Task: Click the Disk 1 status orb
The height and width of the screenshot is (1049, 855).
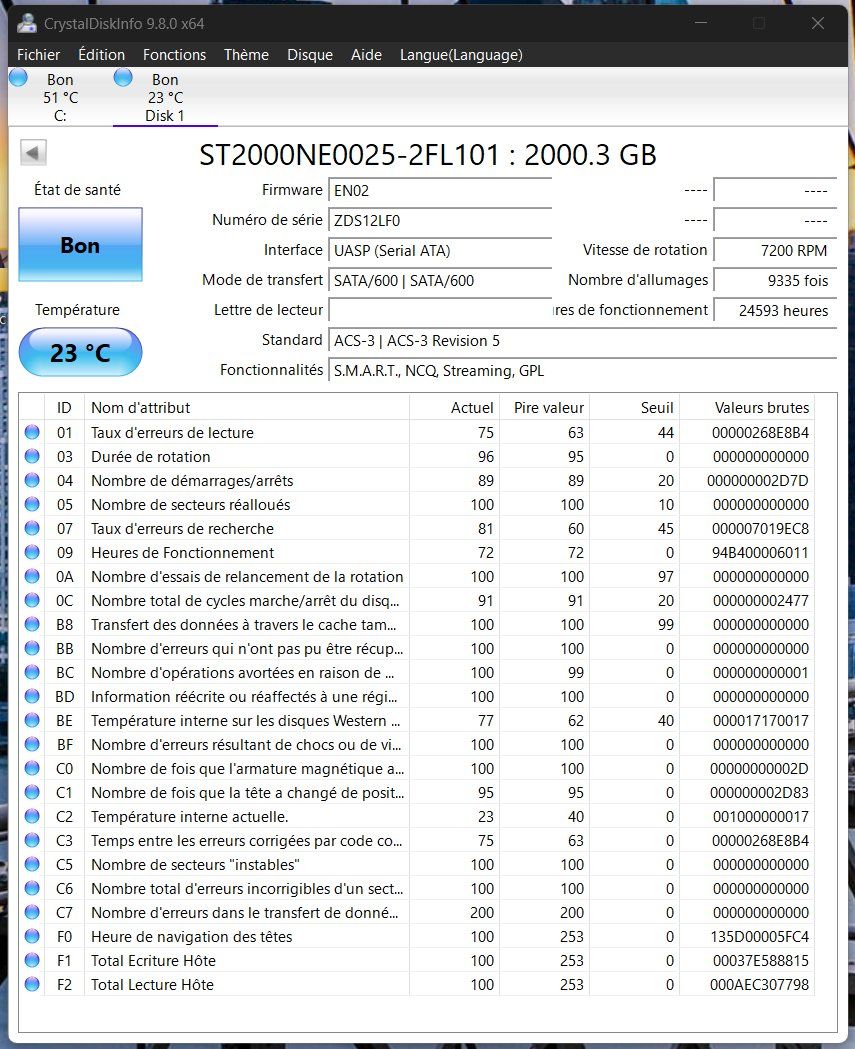Action: point(123,78)
